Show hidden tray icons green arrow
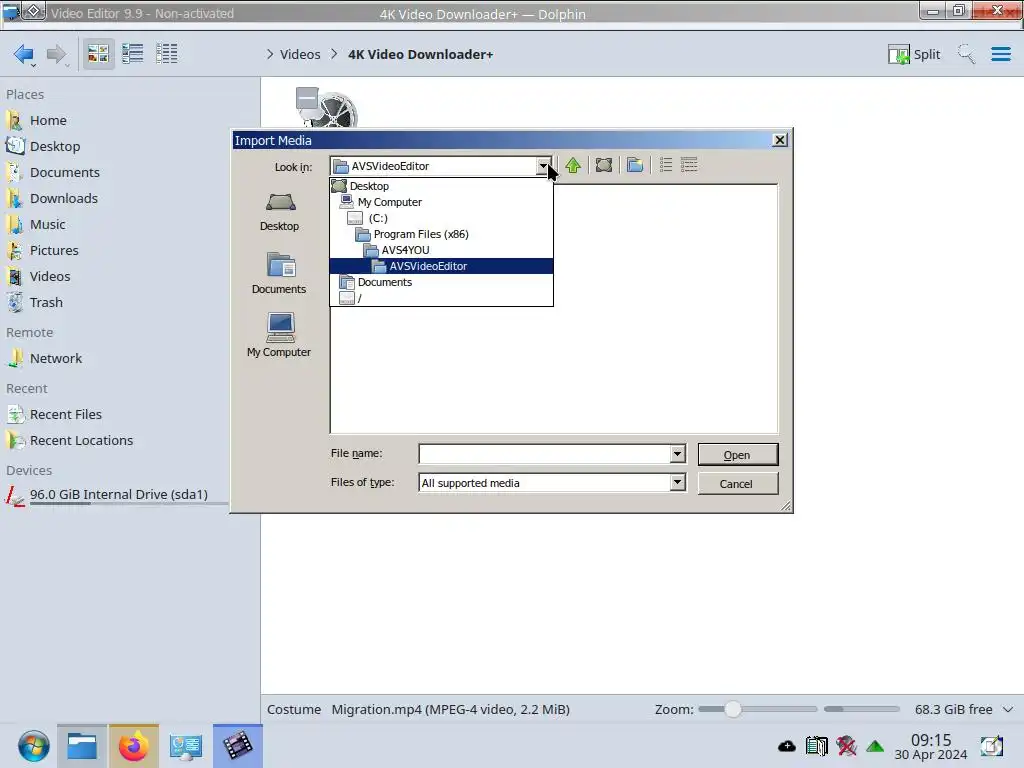The image size is (1024, 768). (x=875, y=746)
